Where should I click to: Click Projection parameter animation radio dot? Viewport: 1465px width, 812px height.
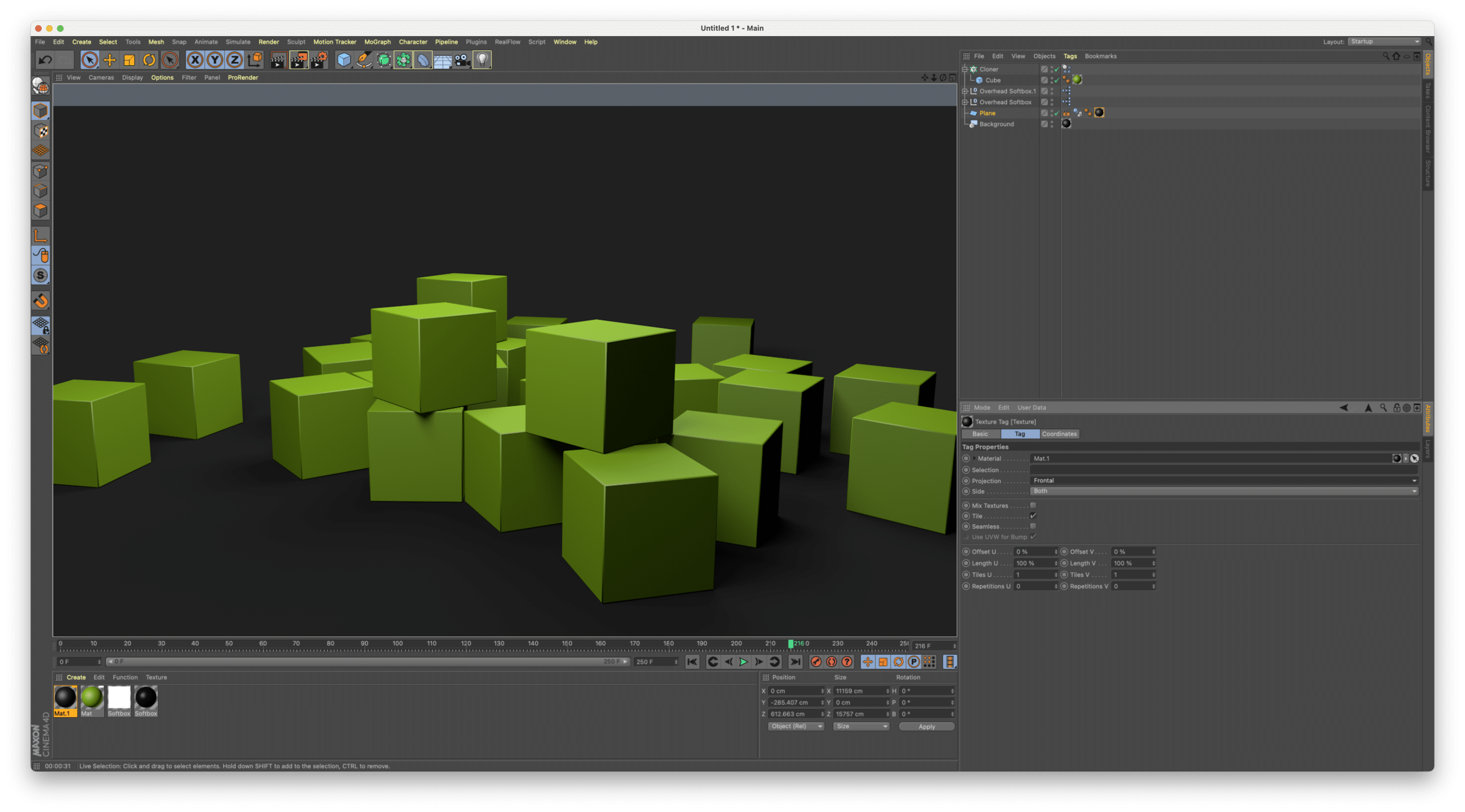[x=966, y=481]
